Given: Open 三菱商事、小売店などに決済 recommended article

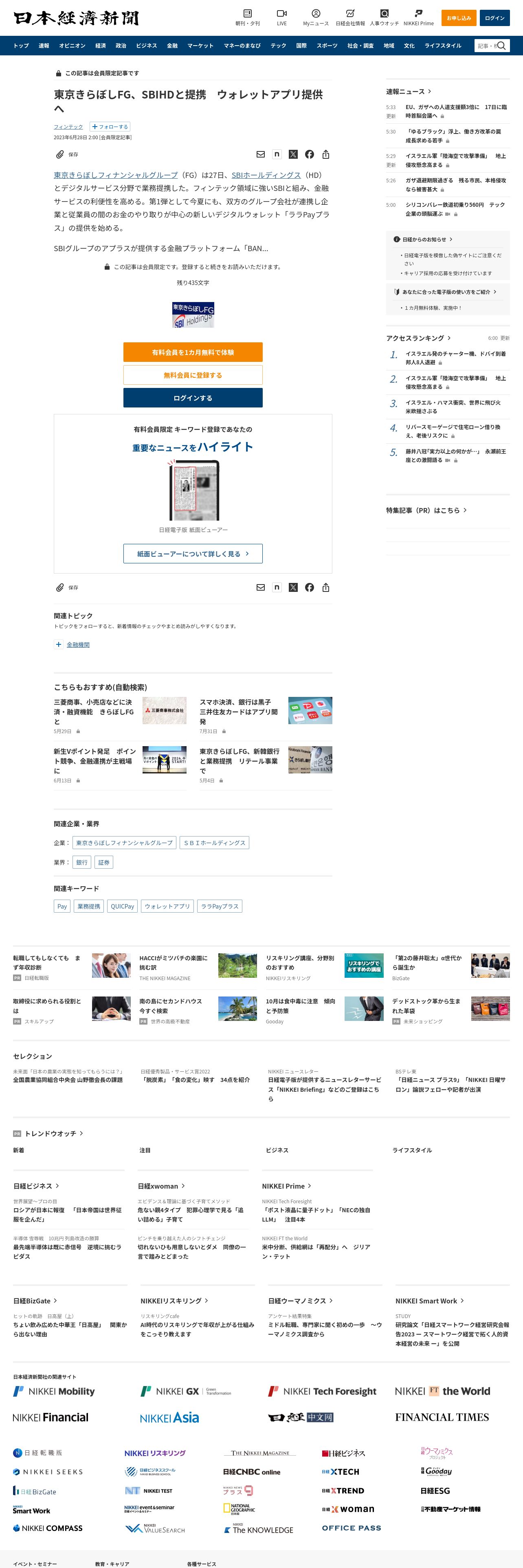Looking at the screenshot, I should 94,712.
